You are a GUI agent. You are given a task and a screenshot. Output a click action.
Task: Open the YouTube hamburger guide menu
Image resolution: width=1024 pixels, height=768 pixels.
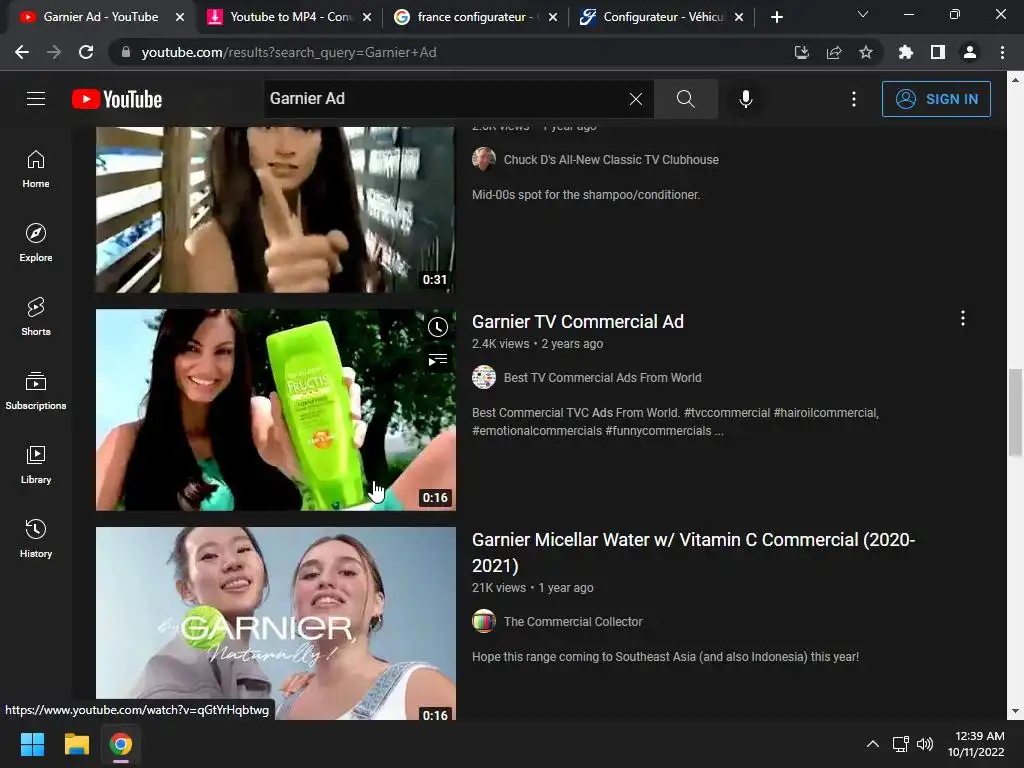click(36, 99)
